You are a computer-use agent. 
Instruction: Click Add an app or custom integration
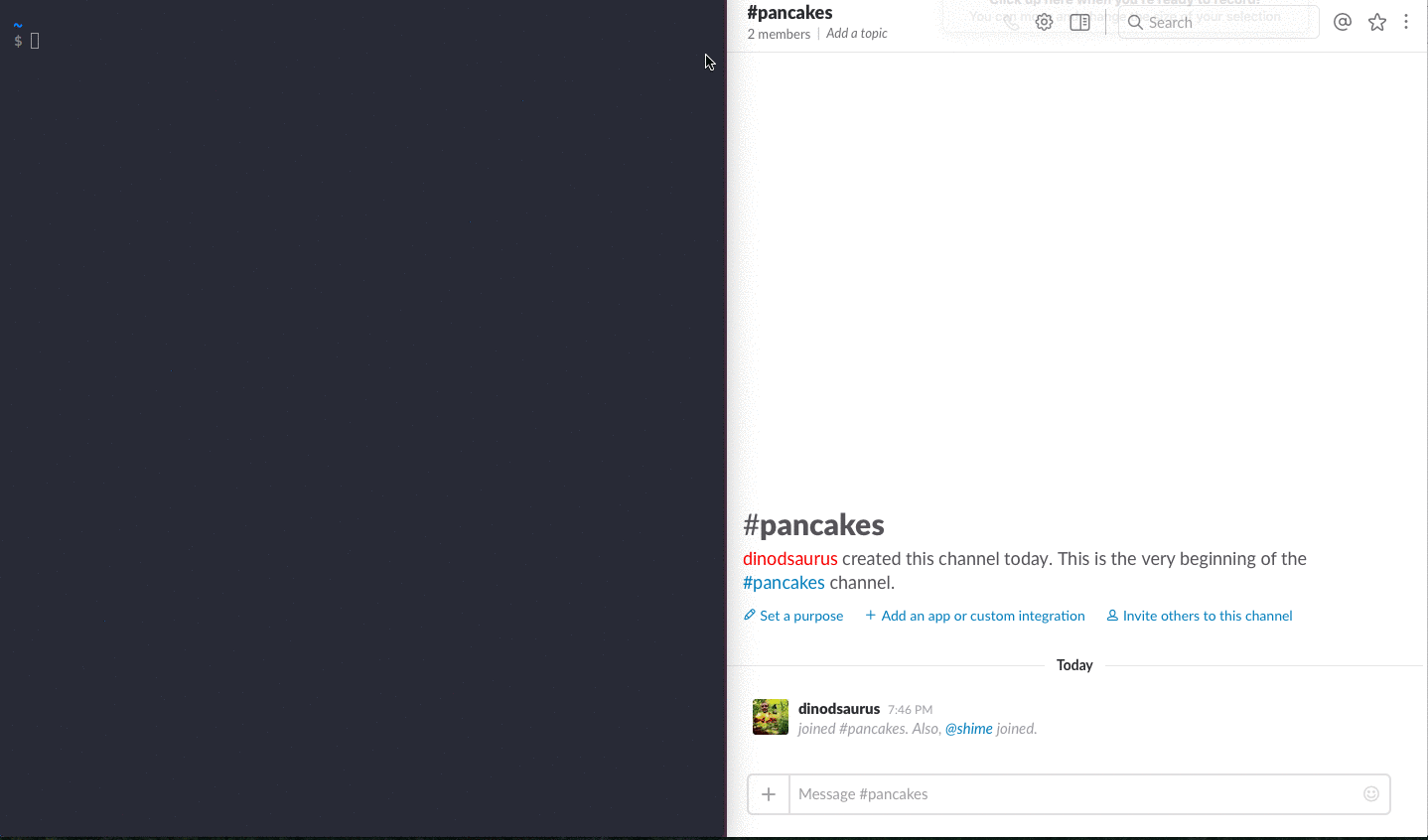coord(974,616)
